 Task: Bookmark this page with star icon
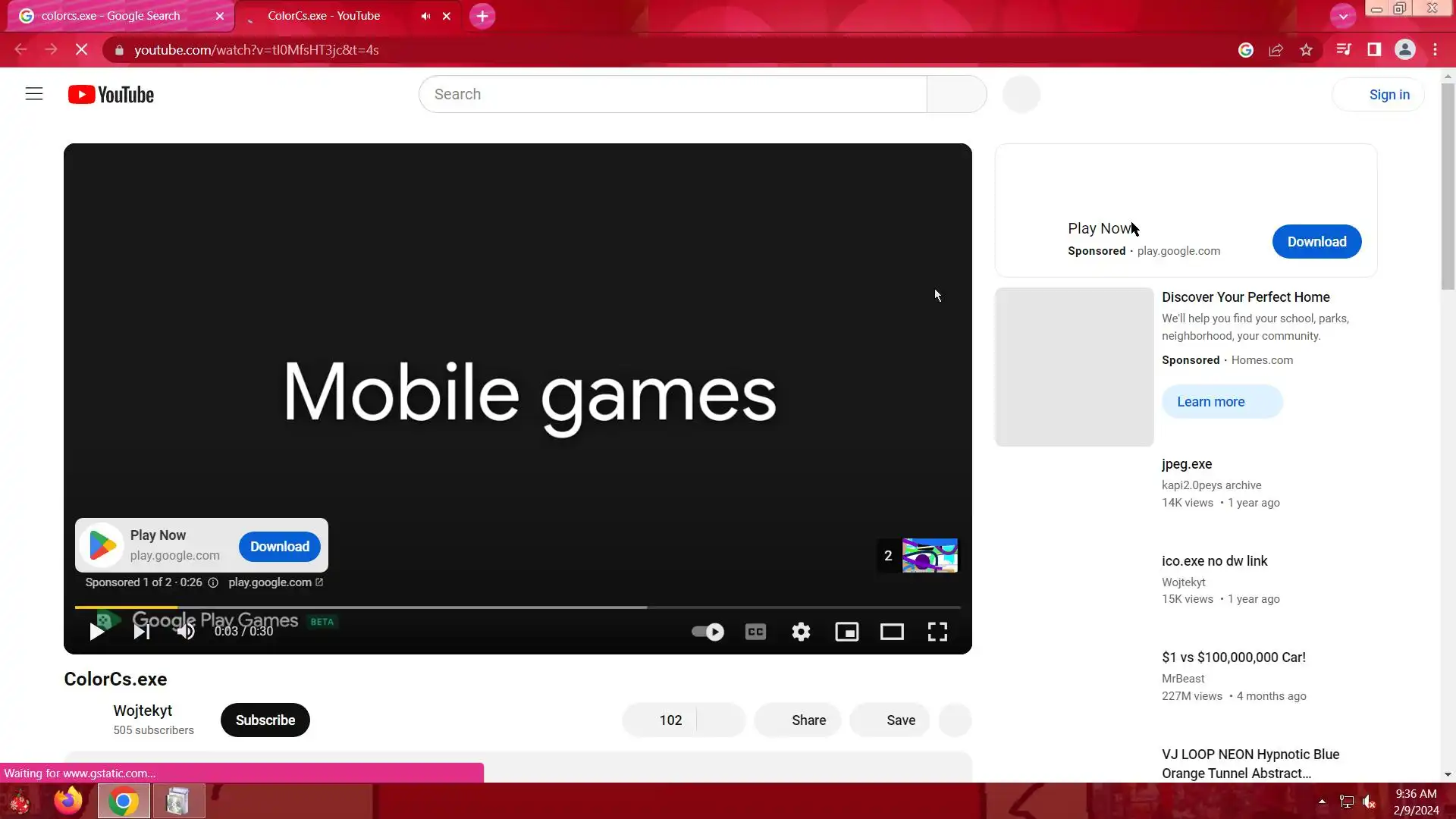pyautogui.click(x=1306, y=50)
